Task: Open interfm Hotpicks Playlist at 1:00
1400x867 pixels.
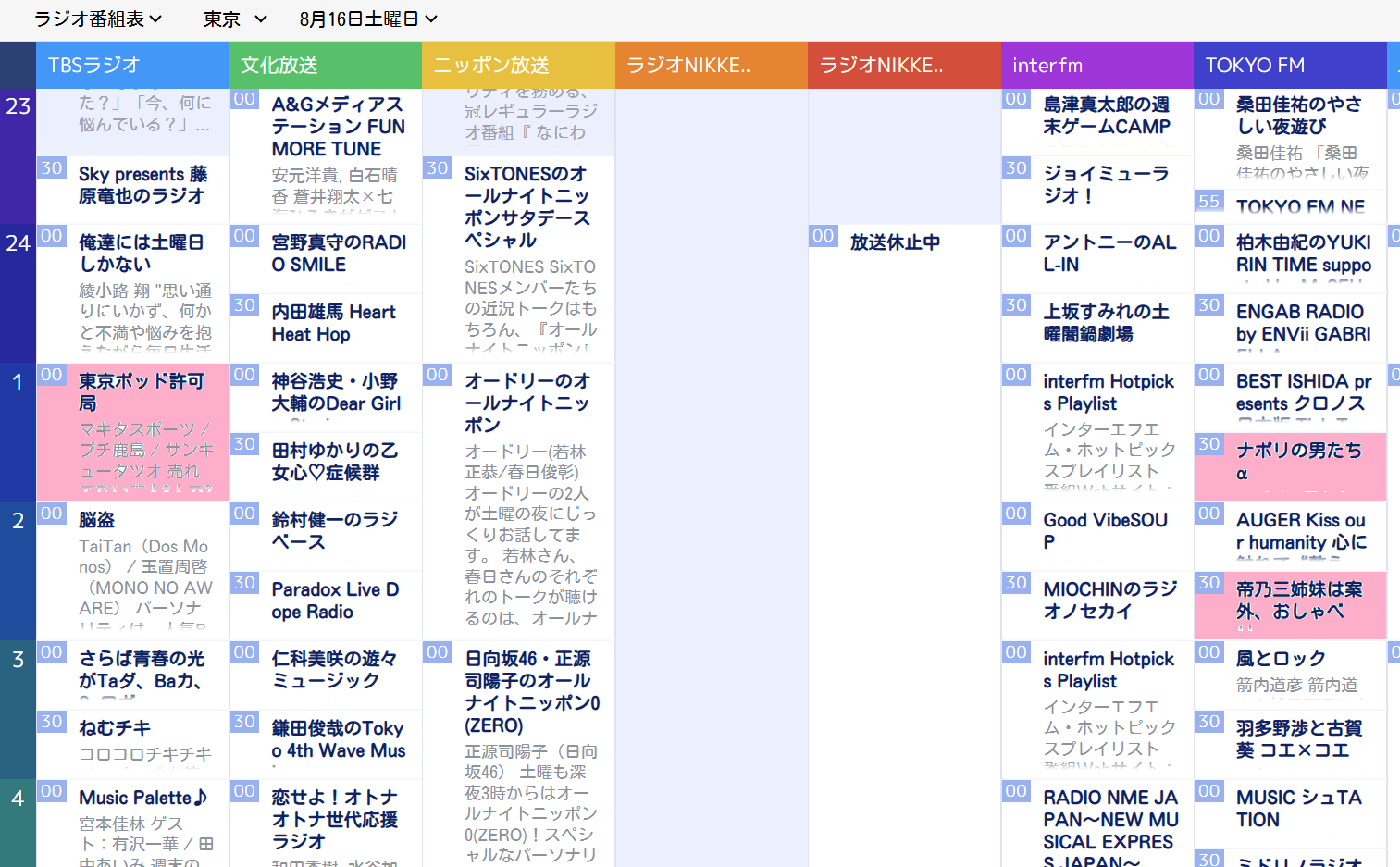Action: pos(1096,432)
